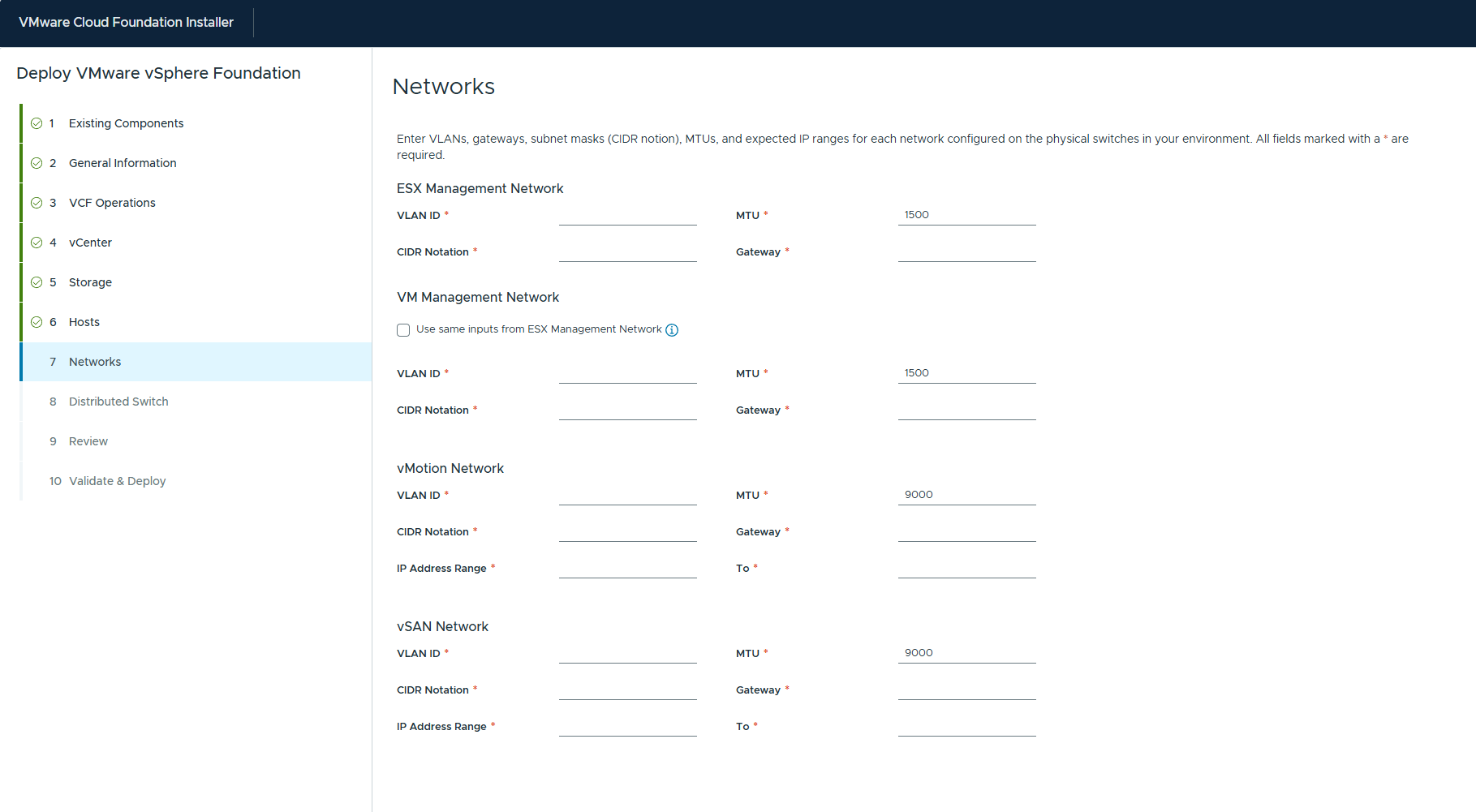Focus the ESX Management Network VLAN ID field

[x=627, y=215]
